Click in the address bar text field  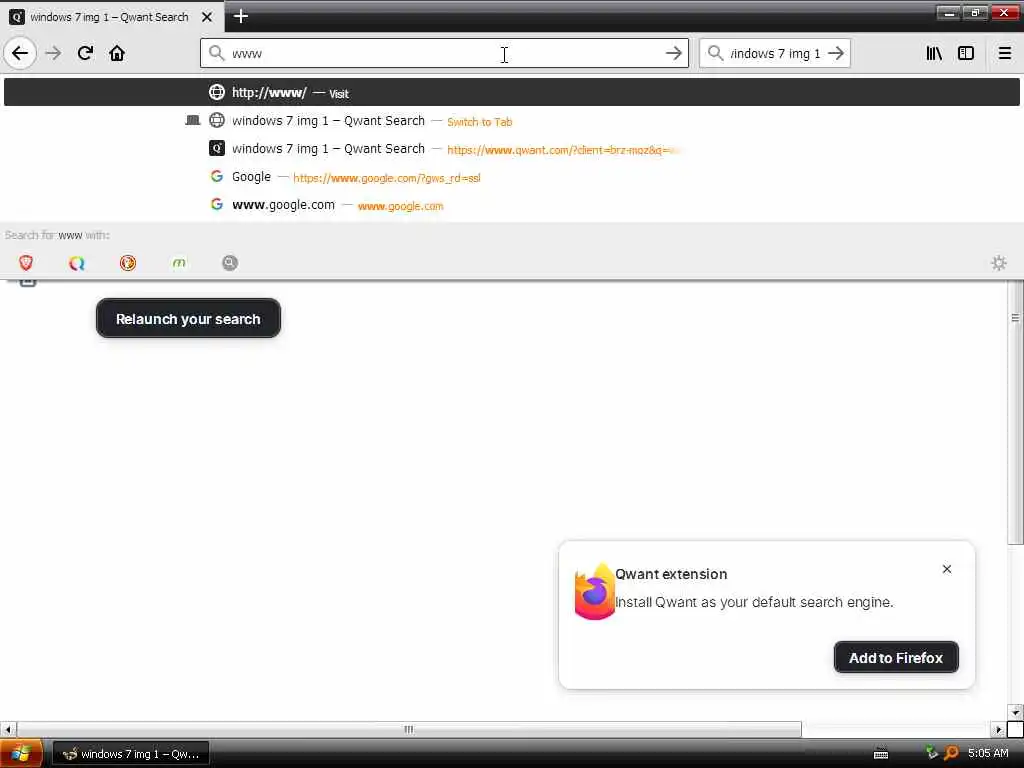[x=444, y=54]
